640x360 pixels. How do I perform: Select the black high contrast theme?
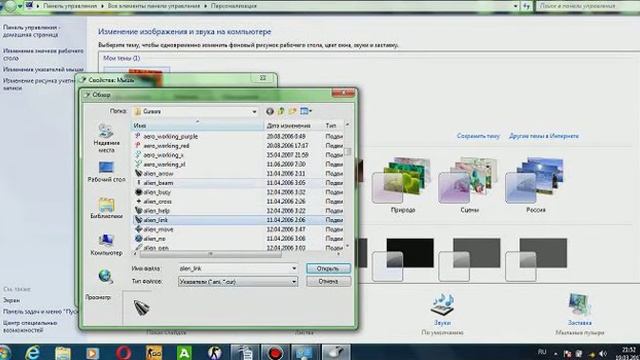click(402, 260)
